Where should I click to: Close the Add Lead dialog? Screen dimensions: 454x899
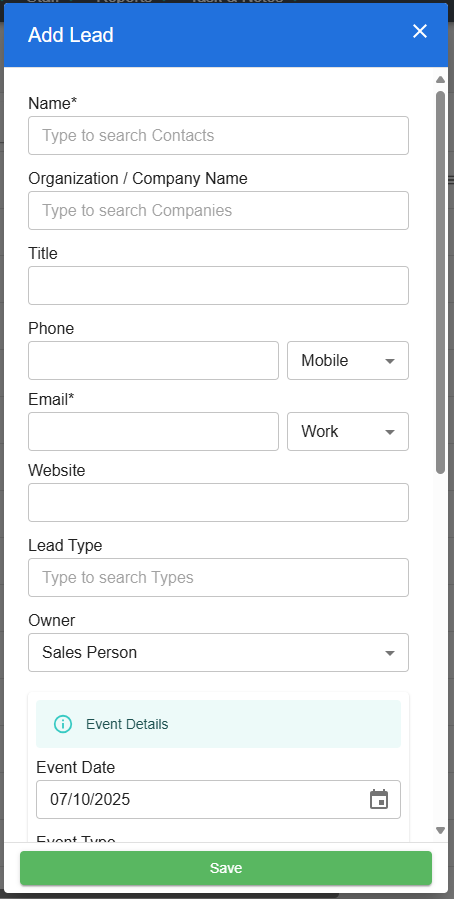coord(420,32)
